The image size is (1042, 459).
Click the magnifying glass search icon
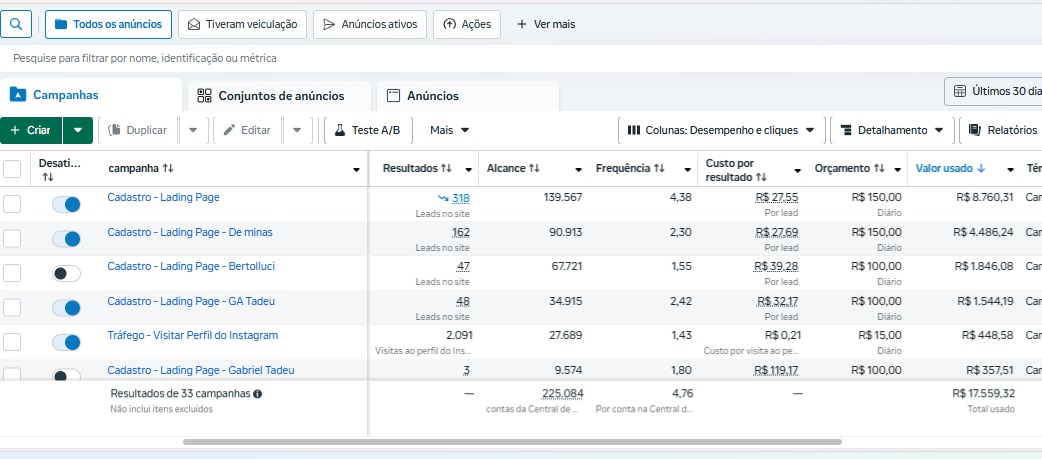16,24
